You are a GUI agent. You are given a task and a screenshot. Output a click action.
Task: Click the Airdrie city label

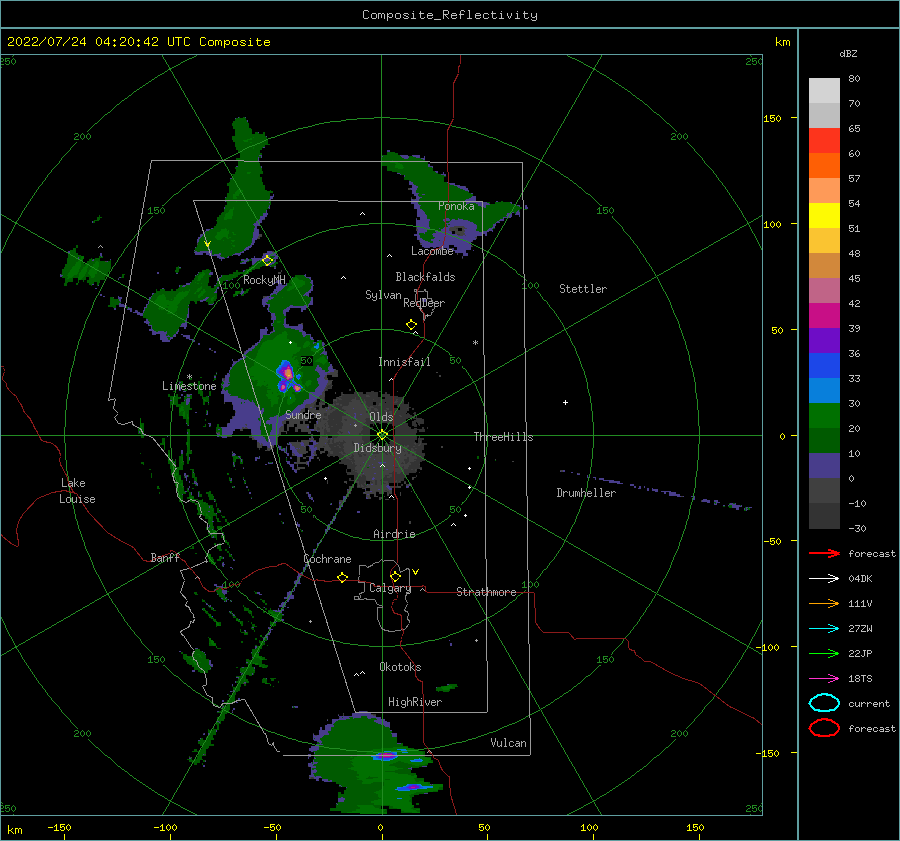click(x=394, y=534)
